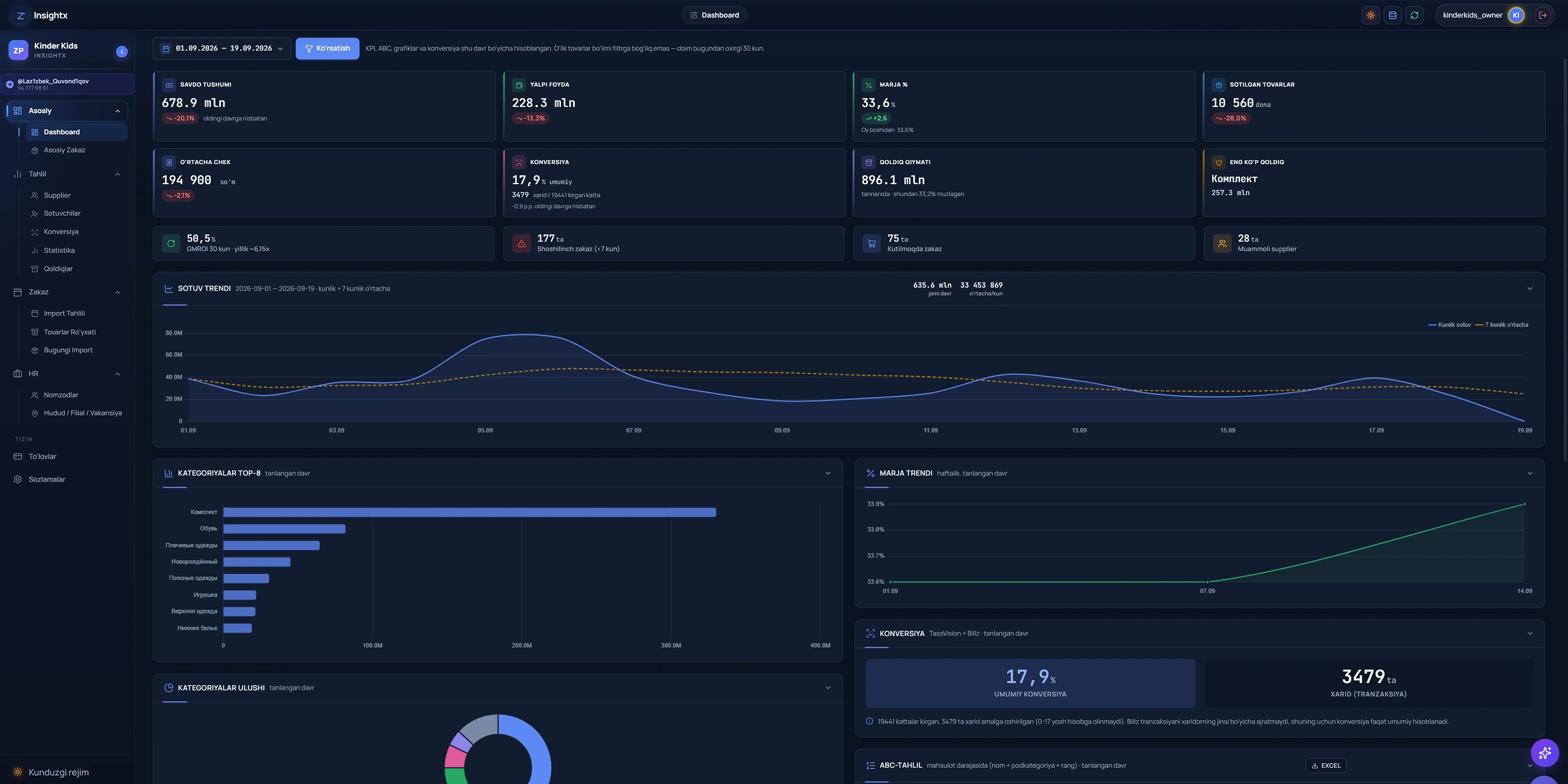Open the date range dropdown 01.09.2026 — 19.09.2026

(x=221, y=49)
